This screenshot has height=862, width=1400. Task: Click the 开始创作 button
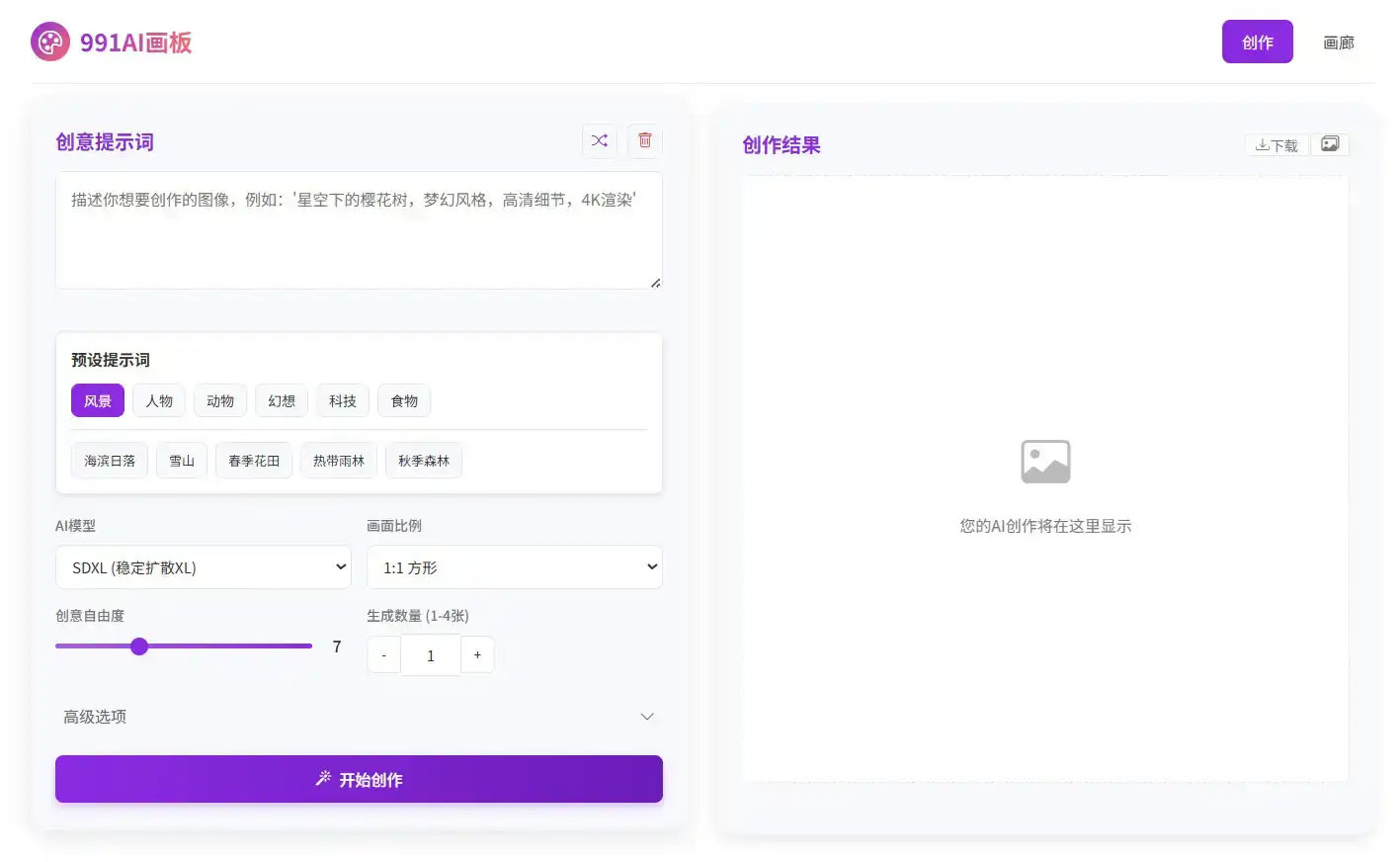tap(359, 779)
